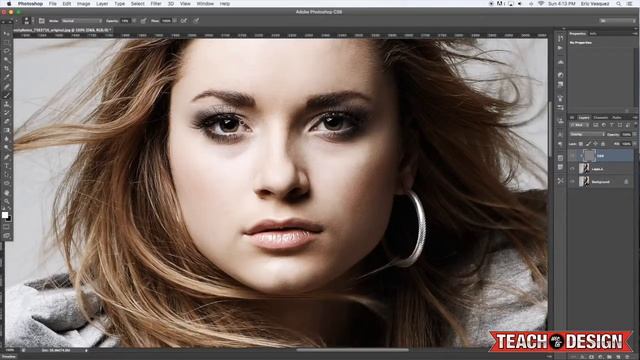Select the Dodge tool
Image resolution: width=640 pixels, height=360 pixels.
coord(7,147)
